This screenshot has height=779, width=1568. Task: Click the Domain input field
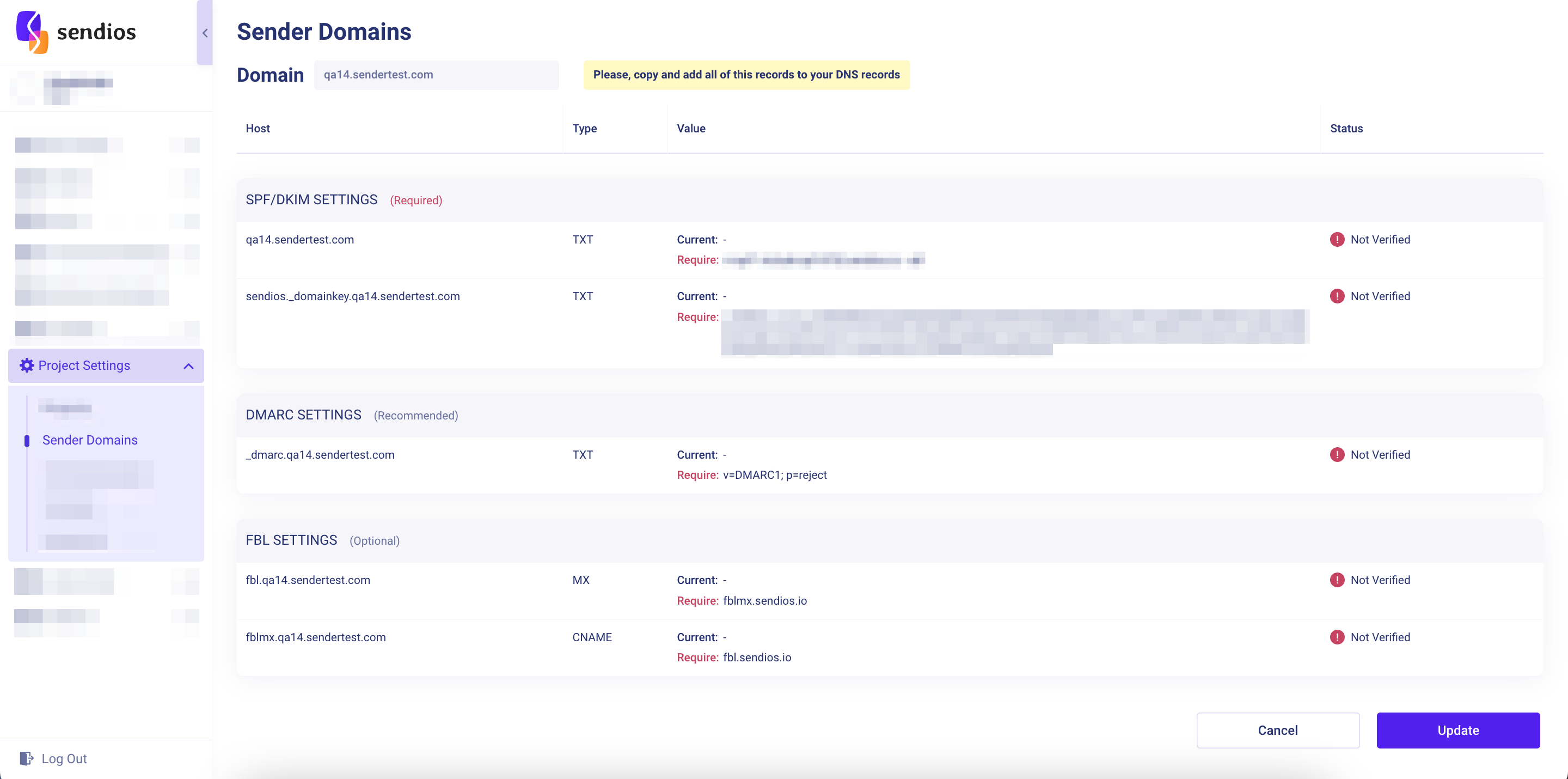click(436, 75)
